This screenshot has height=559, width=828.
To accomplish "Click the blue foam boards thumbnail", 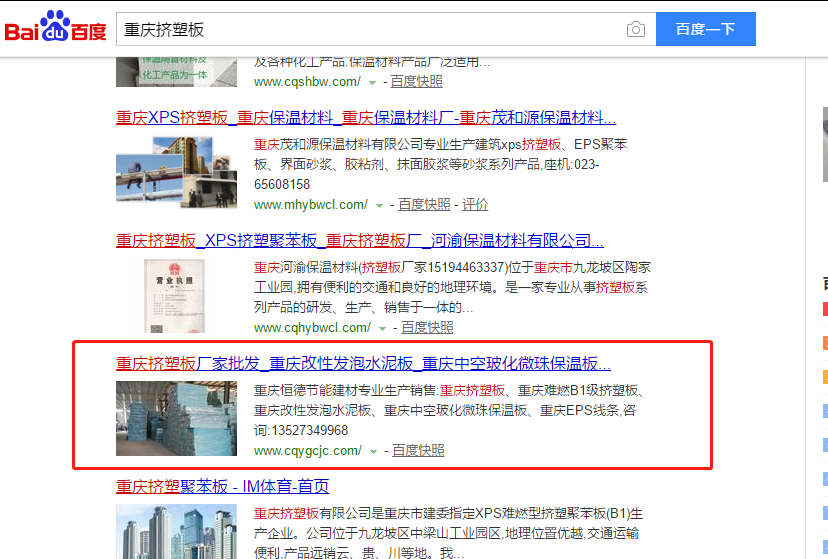I will 176,418.
